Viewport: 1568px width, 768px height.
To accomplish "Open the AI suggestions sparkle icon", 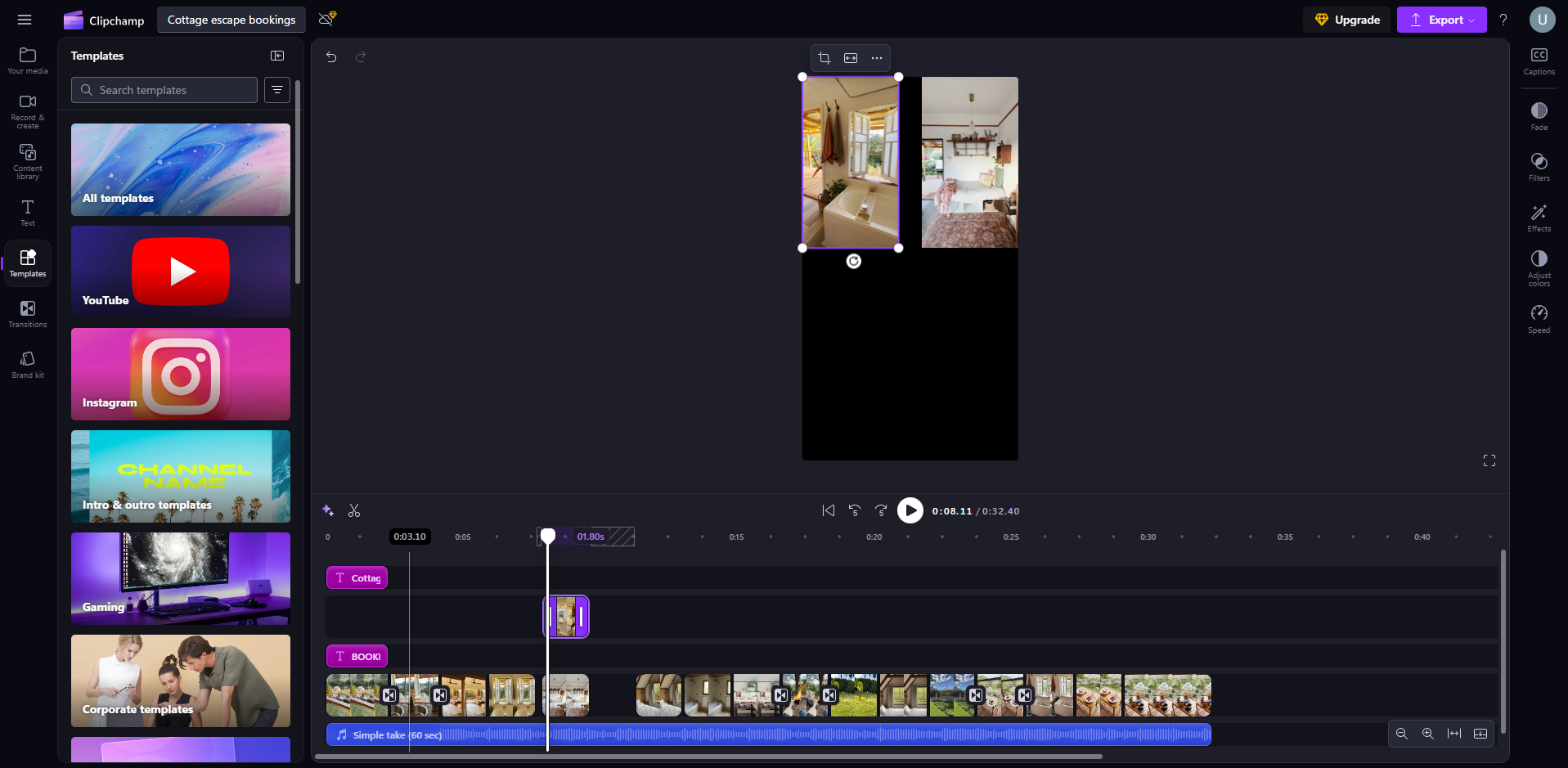I will point(328,510).
